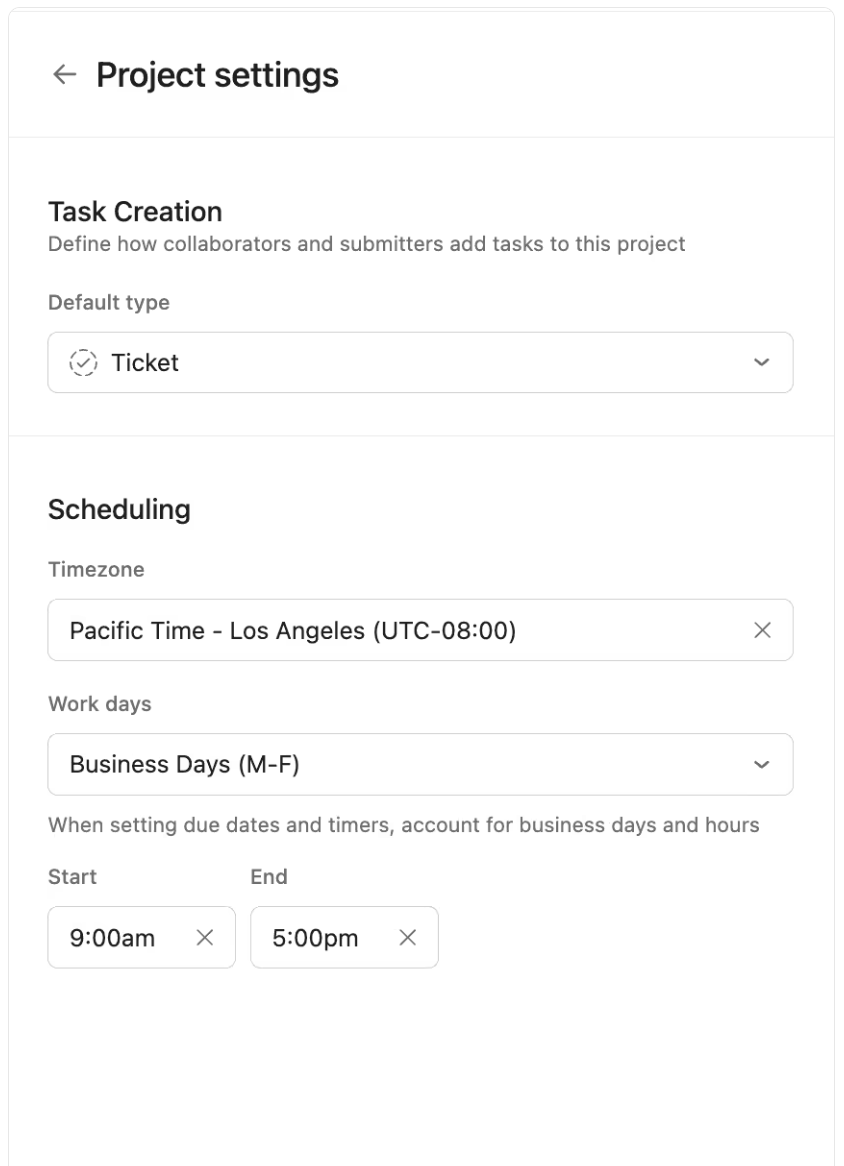The image size is (844, 1166).
Task: Click the Project settings page title
Action: pyautogui.click(x=217, y=75)
